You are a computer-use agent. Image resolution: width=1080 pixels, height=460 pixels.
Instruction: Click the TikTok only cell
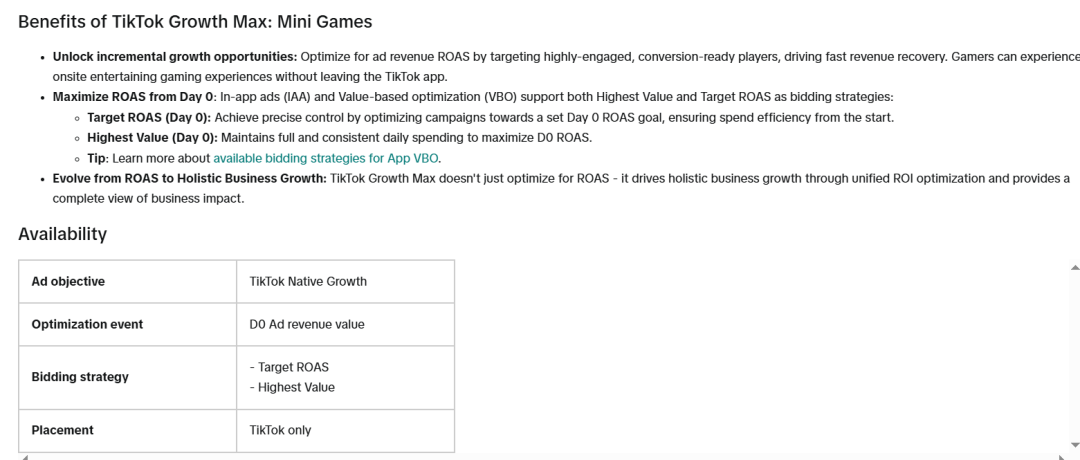tap(345, 430)
